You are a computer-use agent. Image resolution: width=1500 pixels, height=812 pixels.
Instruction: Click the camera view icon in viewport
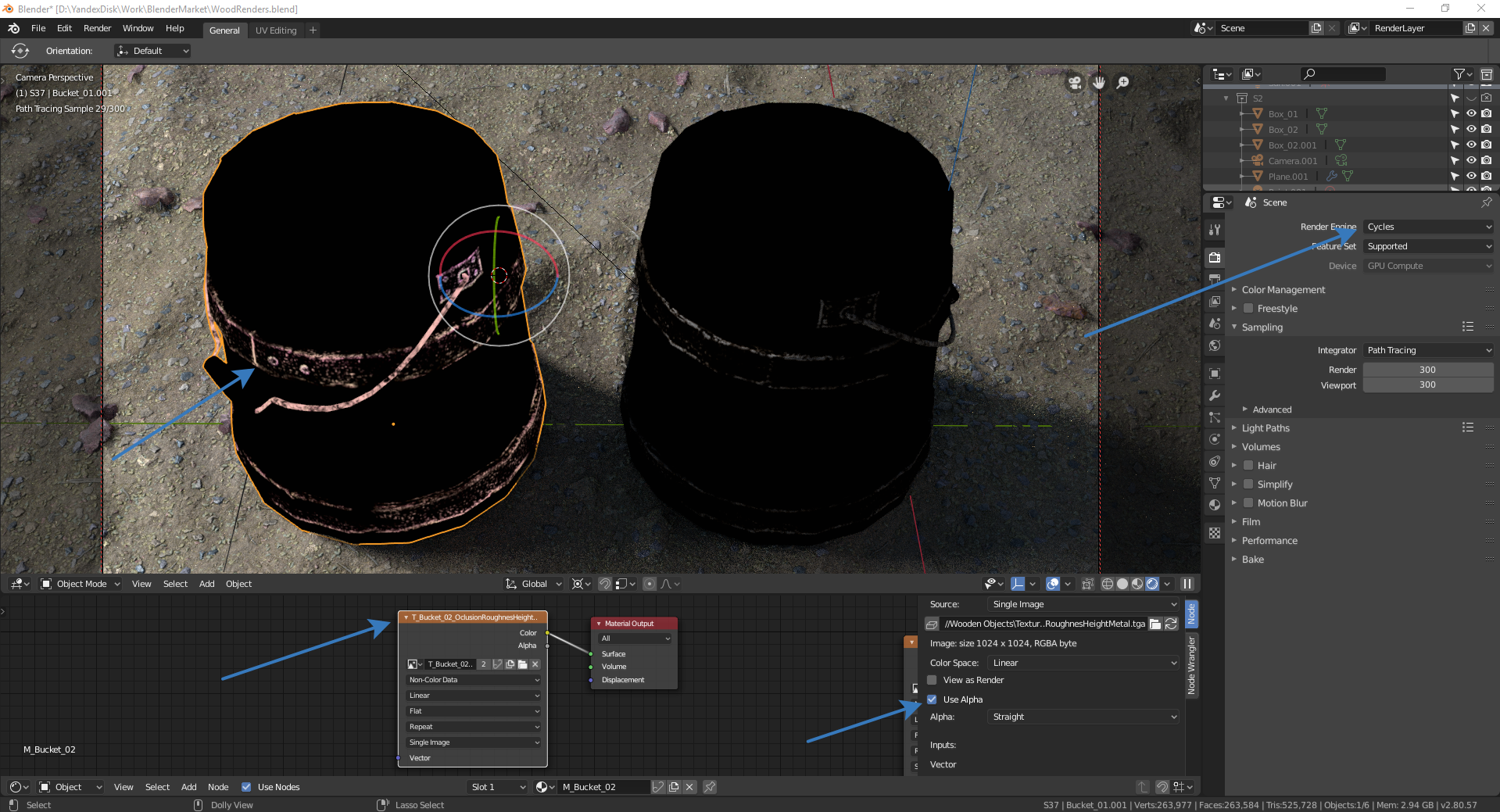1076,83
